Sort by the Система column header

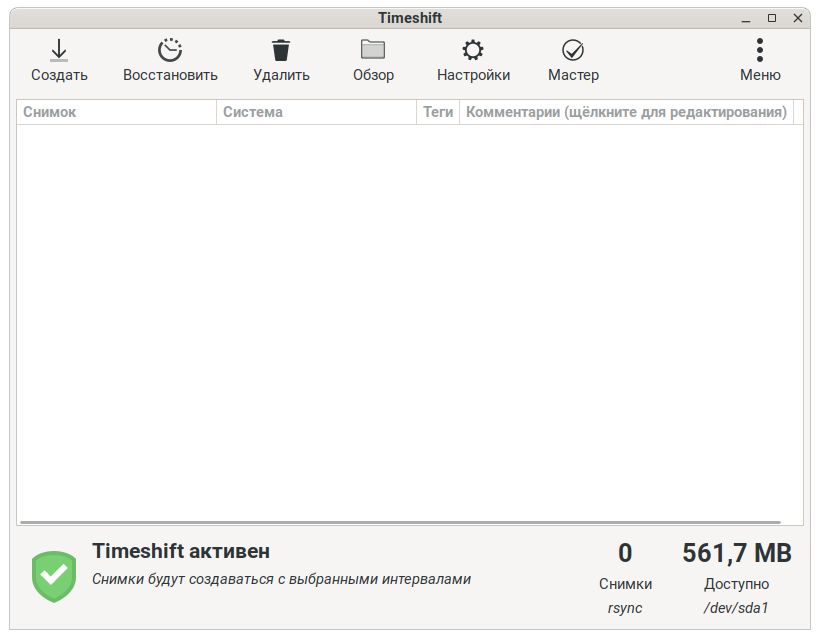(316, 112)
